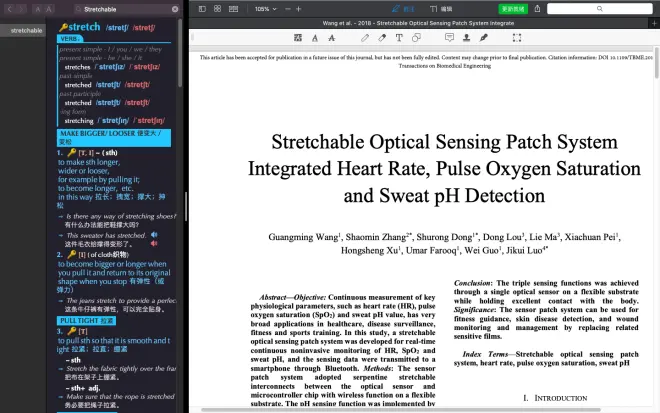This screenshot has width=660, height=413.
Task: Play audio for Chinese sweater sentence
Action: click(154, 243)
